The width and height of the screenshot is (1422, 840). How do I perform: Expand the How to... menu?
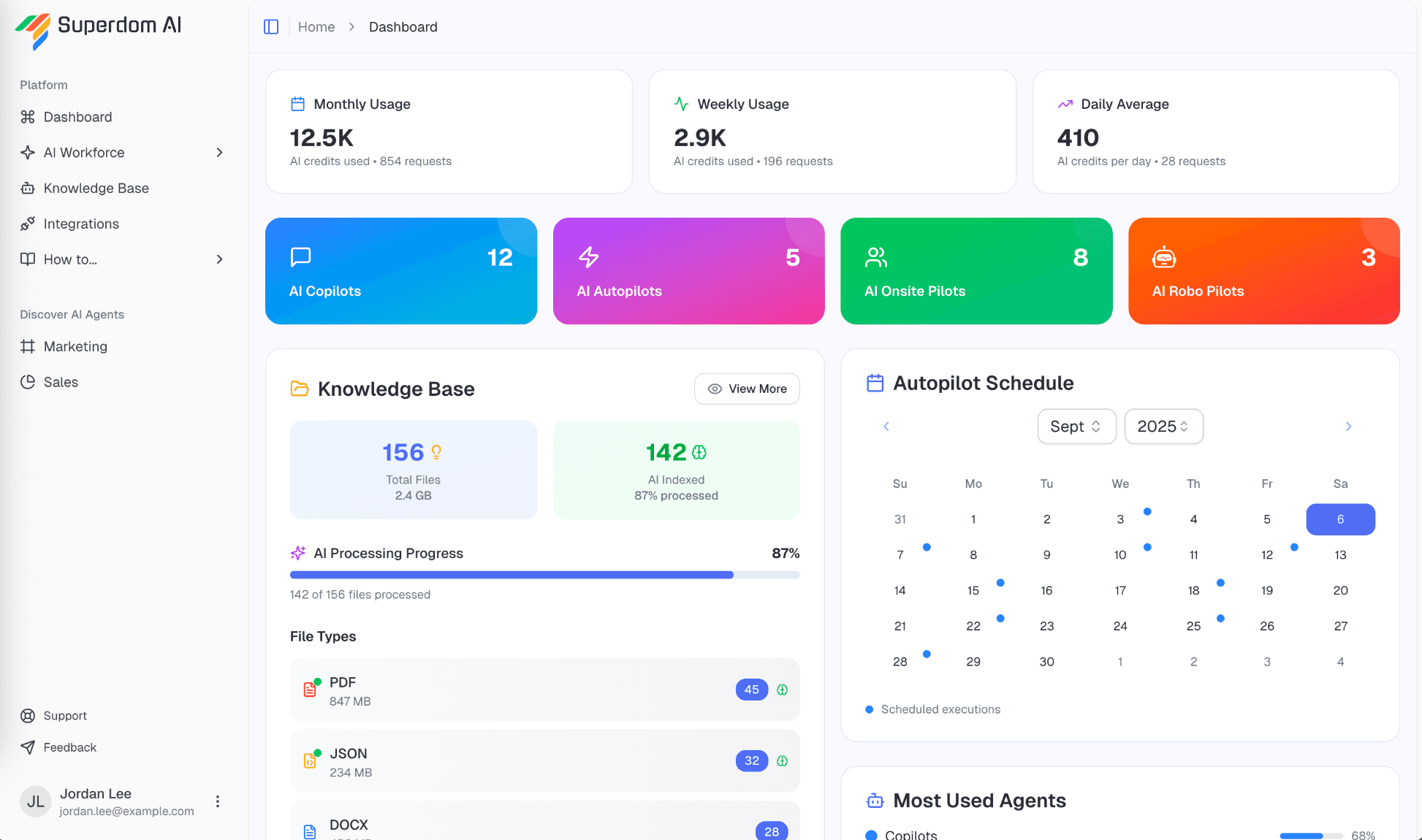tap(219, 259)
